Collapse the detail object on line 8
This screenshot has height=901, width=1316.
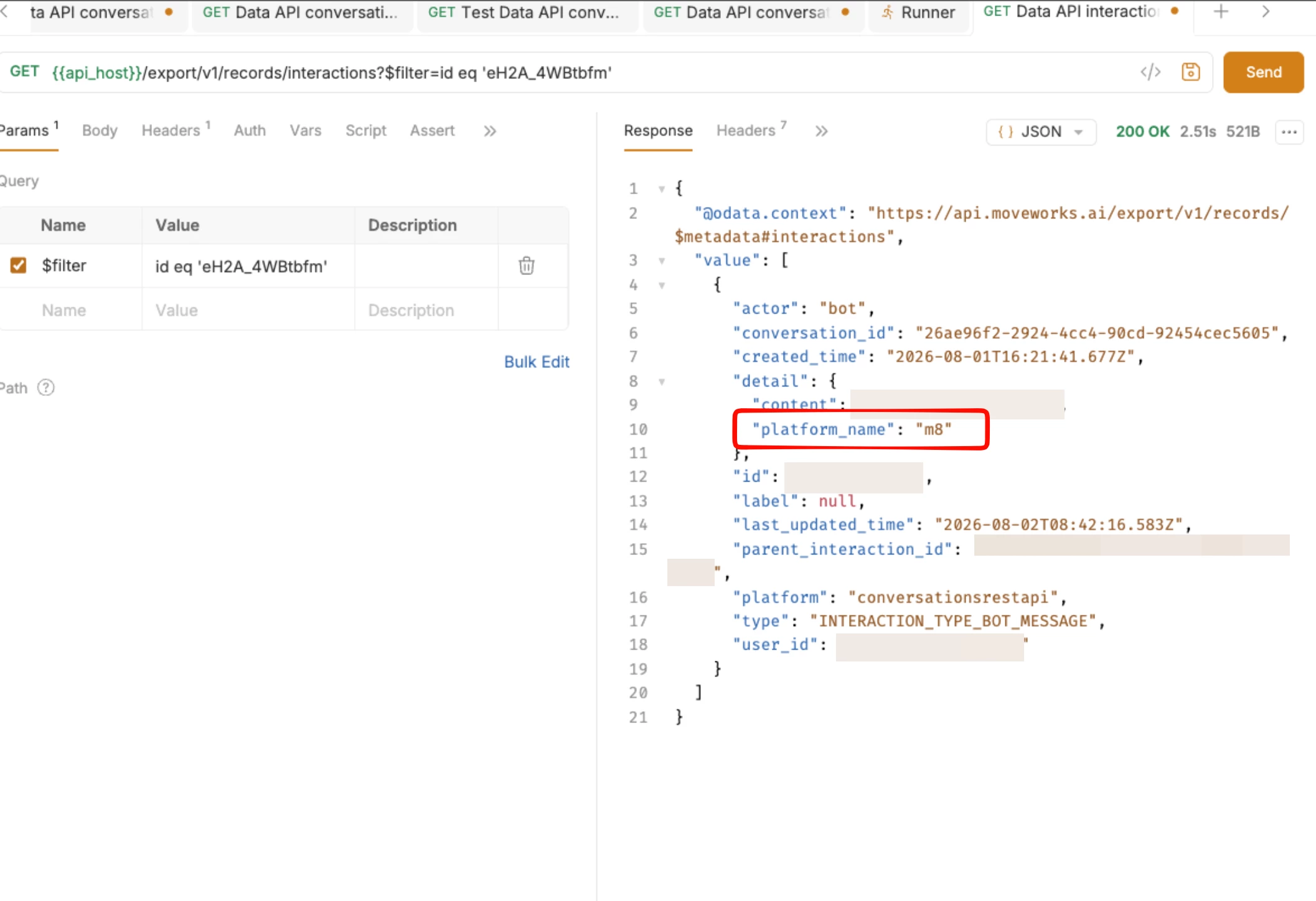[x=662, y=381]
